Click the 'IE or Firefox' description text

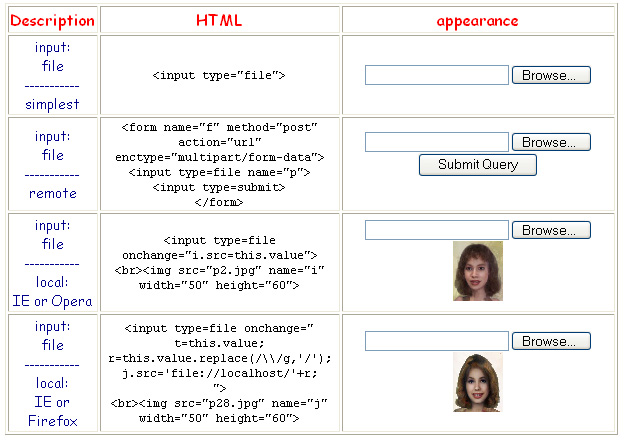pos(53,412)
